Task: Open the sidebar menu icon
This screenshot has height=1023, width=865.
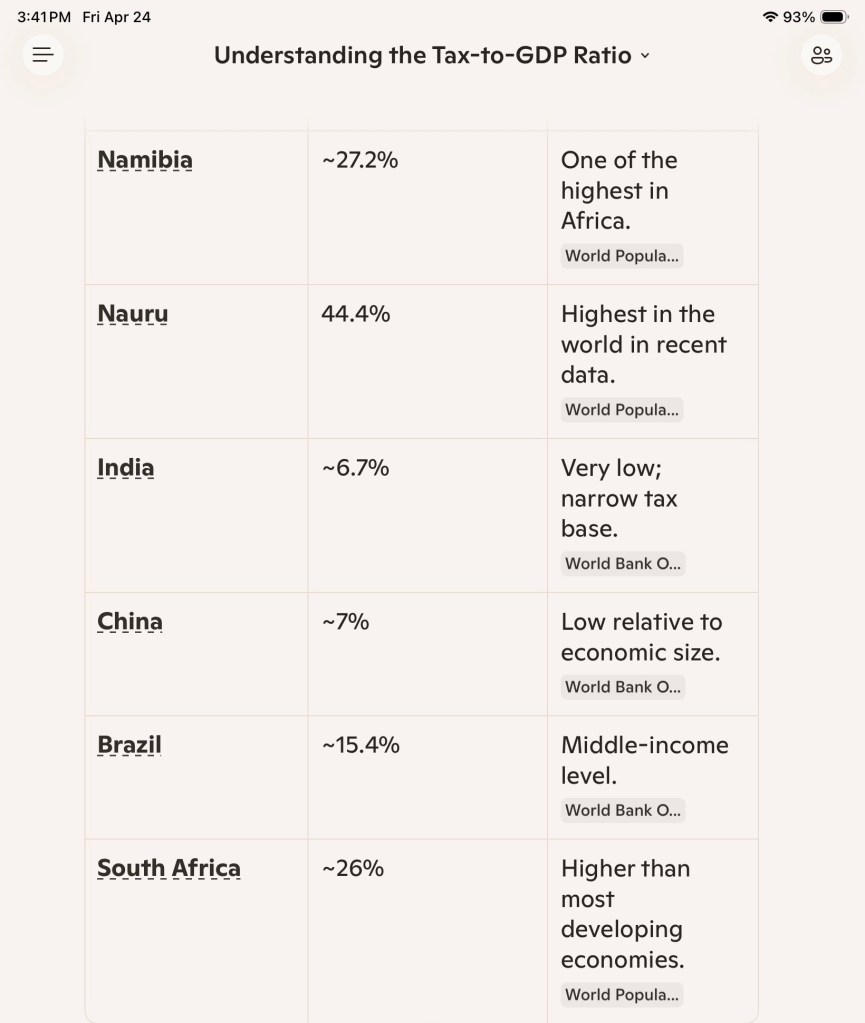Action: click(x=43, y=55)
